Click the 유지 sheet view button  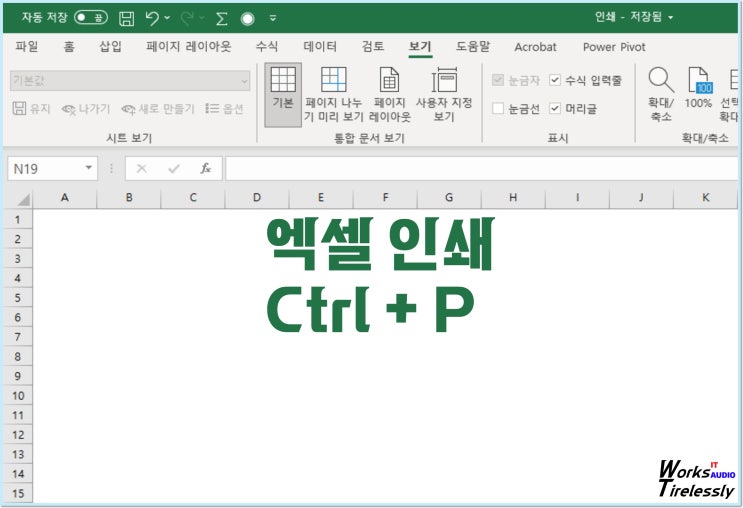pyautogui.click(x=31, y=109)
